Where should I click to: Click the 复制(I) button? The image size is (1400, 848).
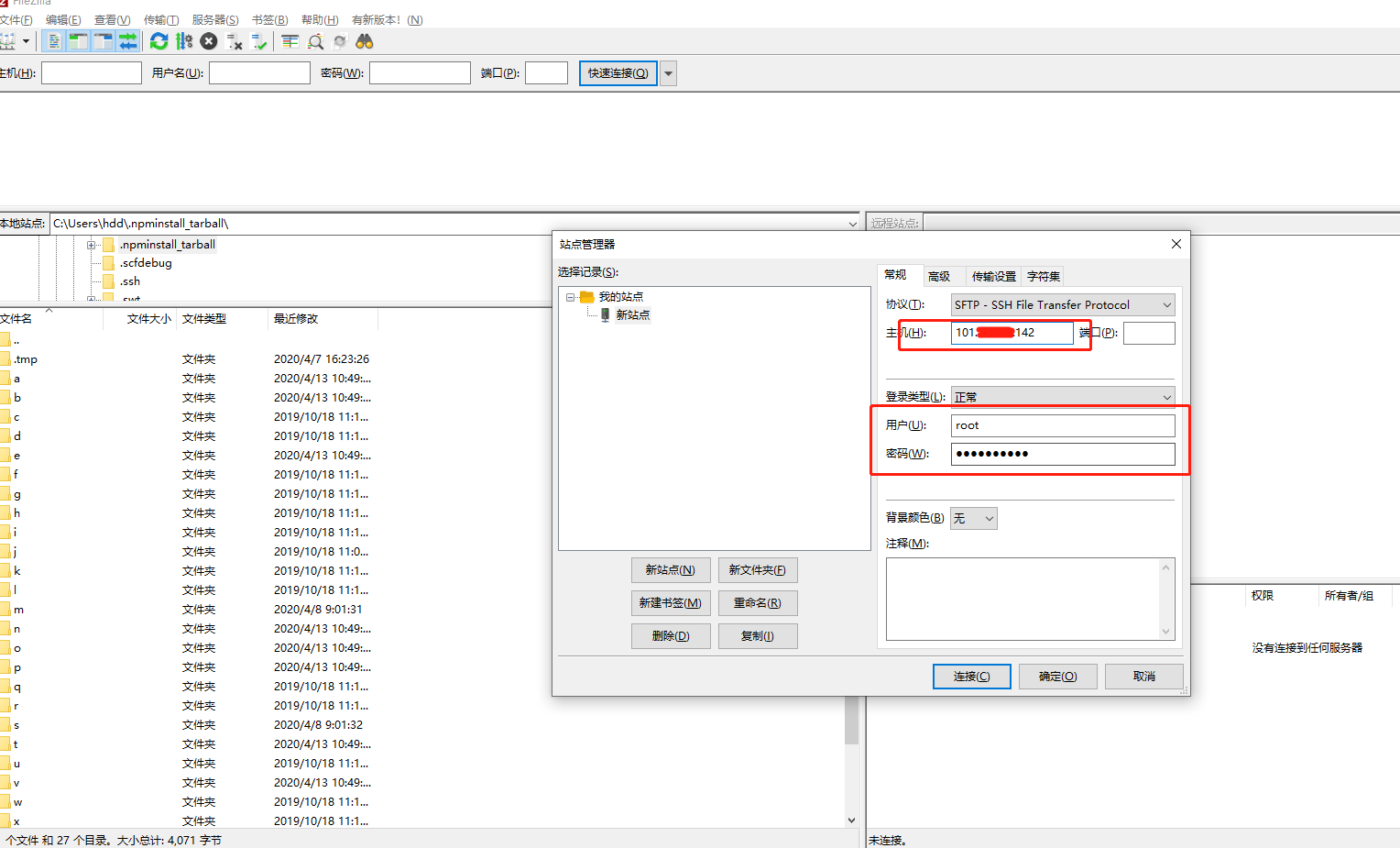point(758,636)
